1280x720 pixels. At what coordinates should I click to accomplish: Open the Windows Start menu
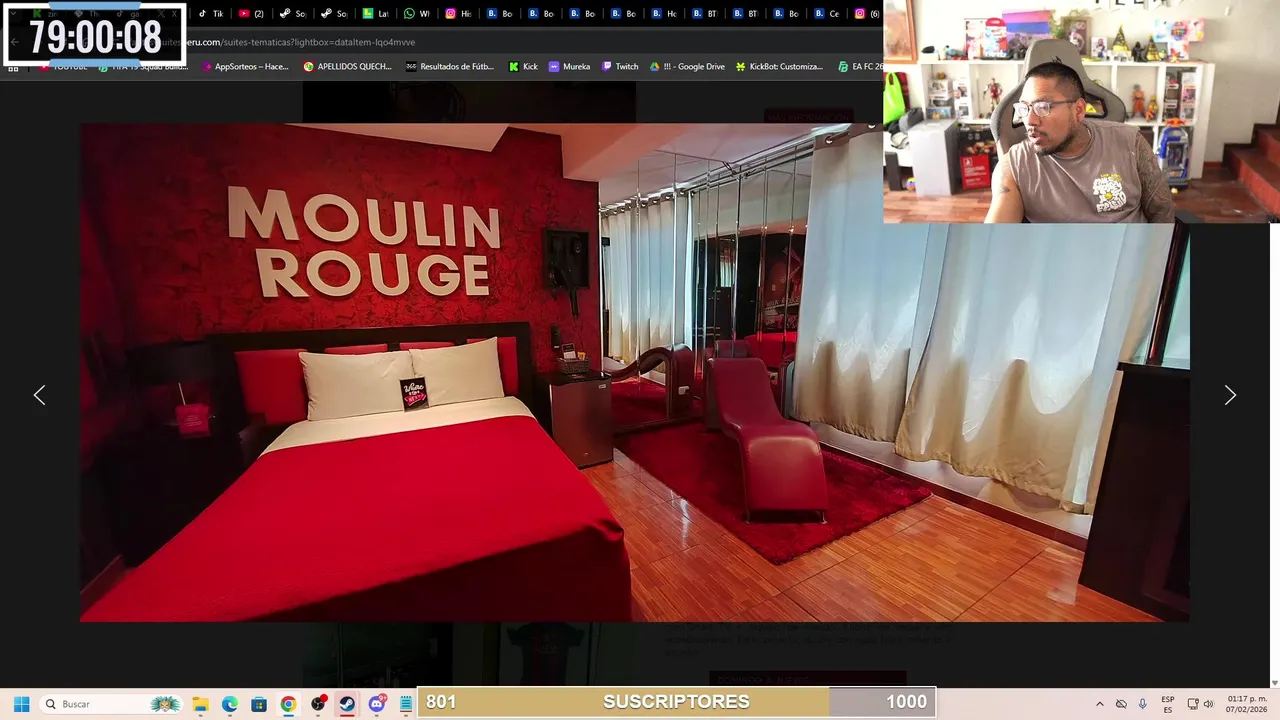click(21, 704)
